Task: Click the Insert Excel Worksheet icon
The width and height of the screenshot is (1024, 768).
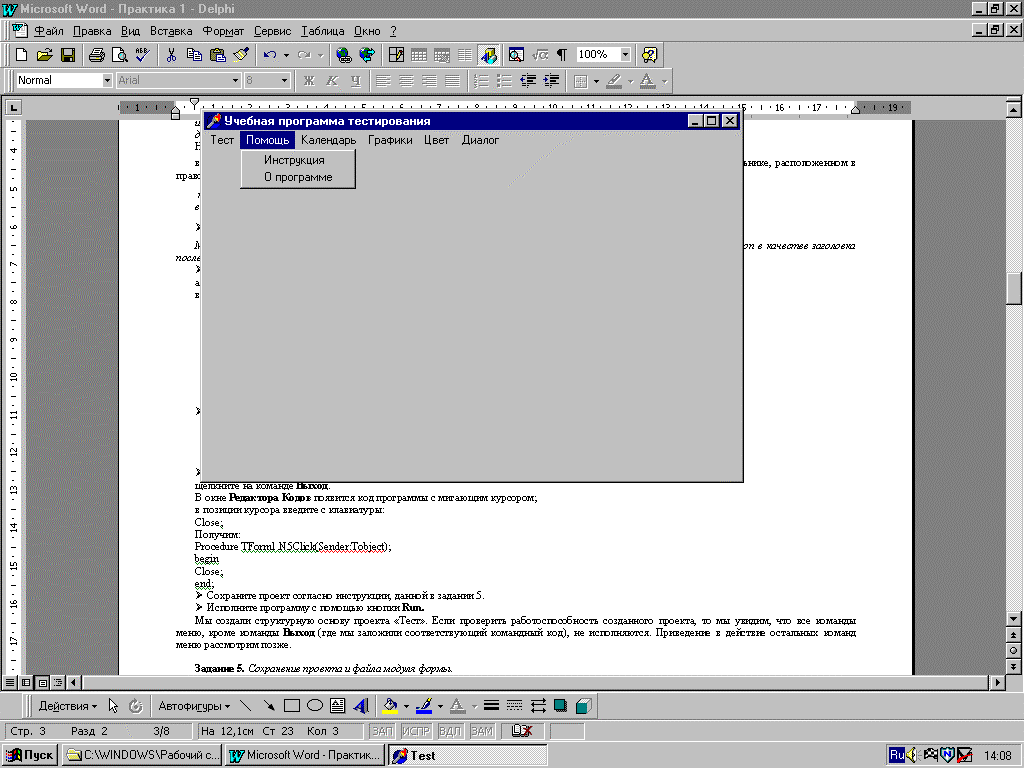Action: coord(441,55)
